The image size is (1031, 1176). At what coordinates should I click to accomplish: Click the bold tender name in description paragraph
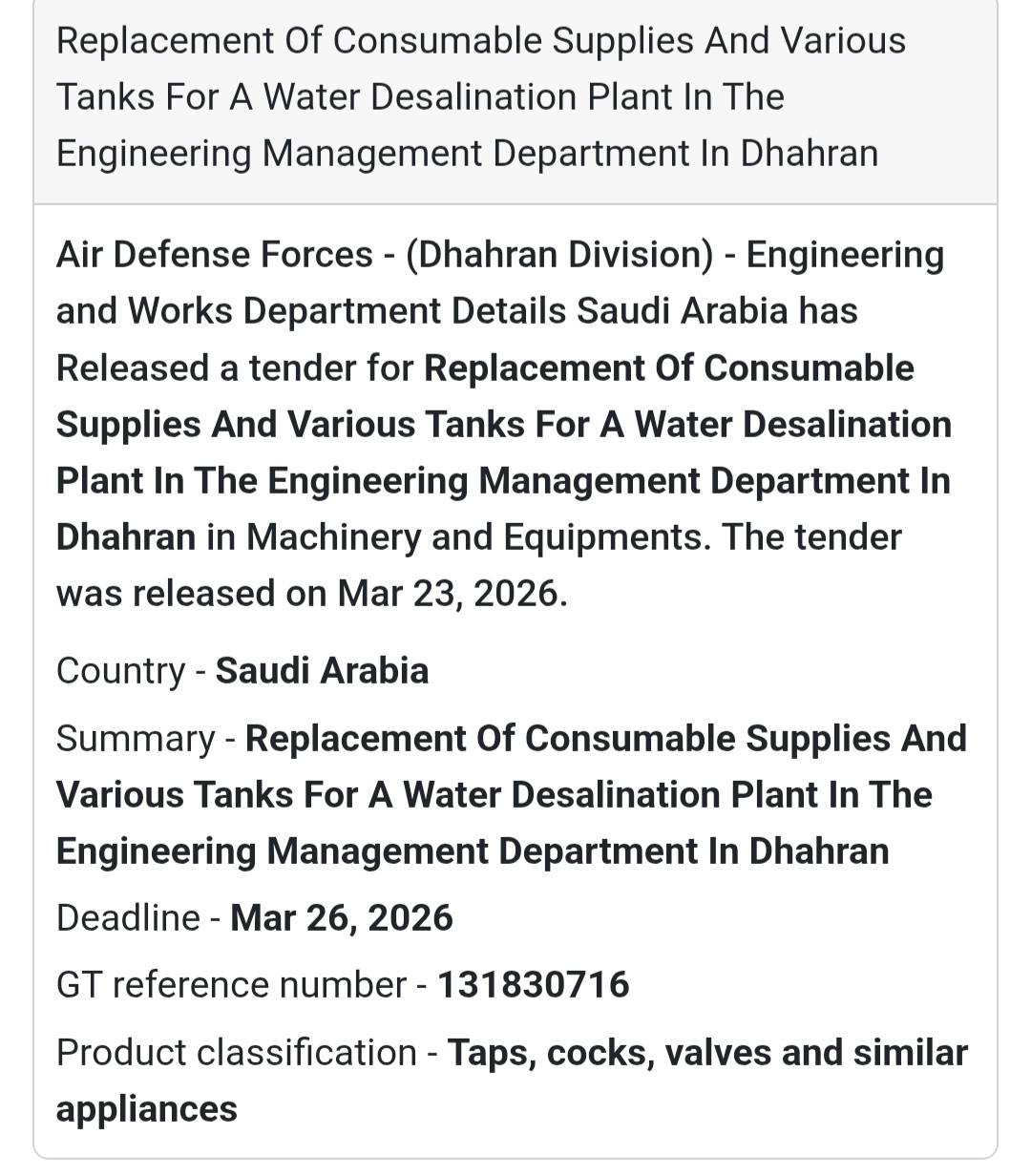click(503, 425)
